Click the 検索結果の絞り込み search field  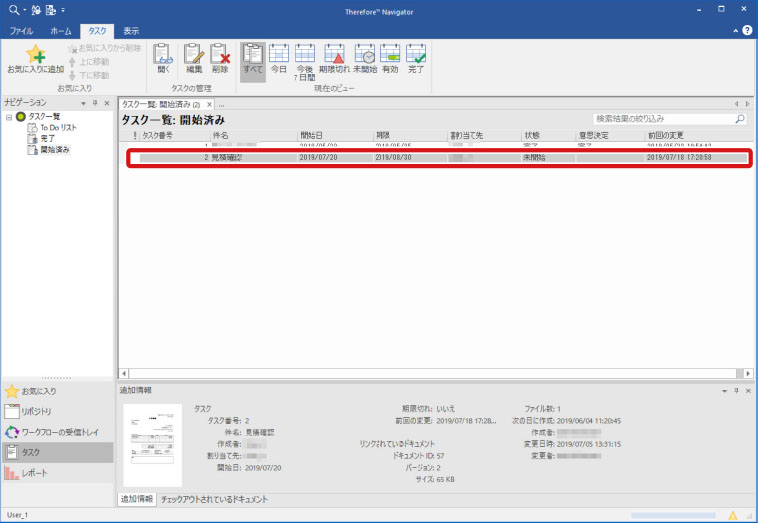[664, 118]
